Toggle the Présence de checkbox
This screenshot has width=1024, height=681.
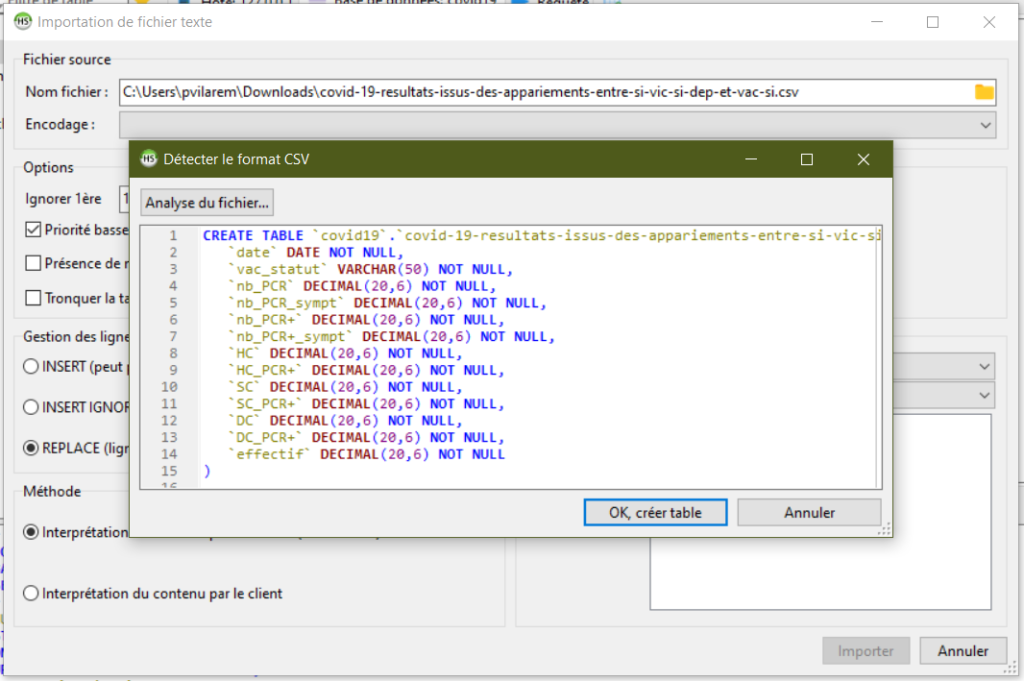(33, 263)
